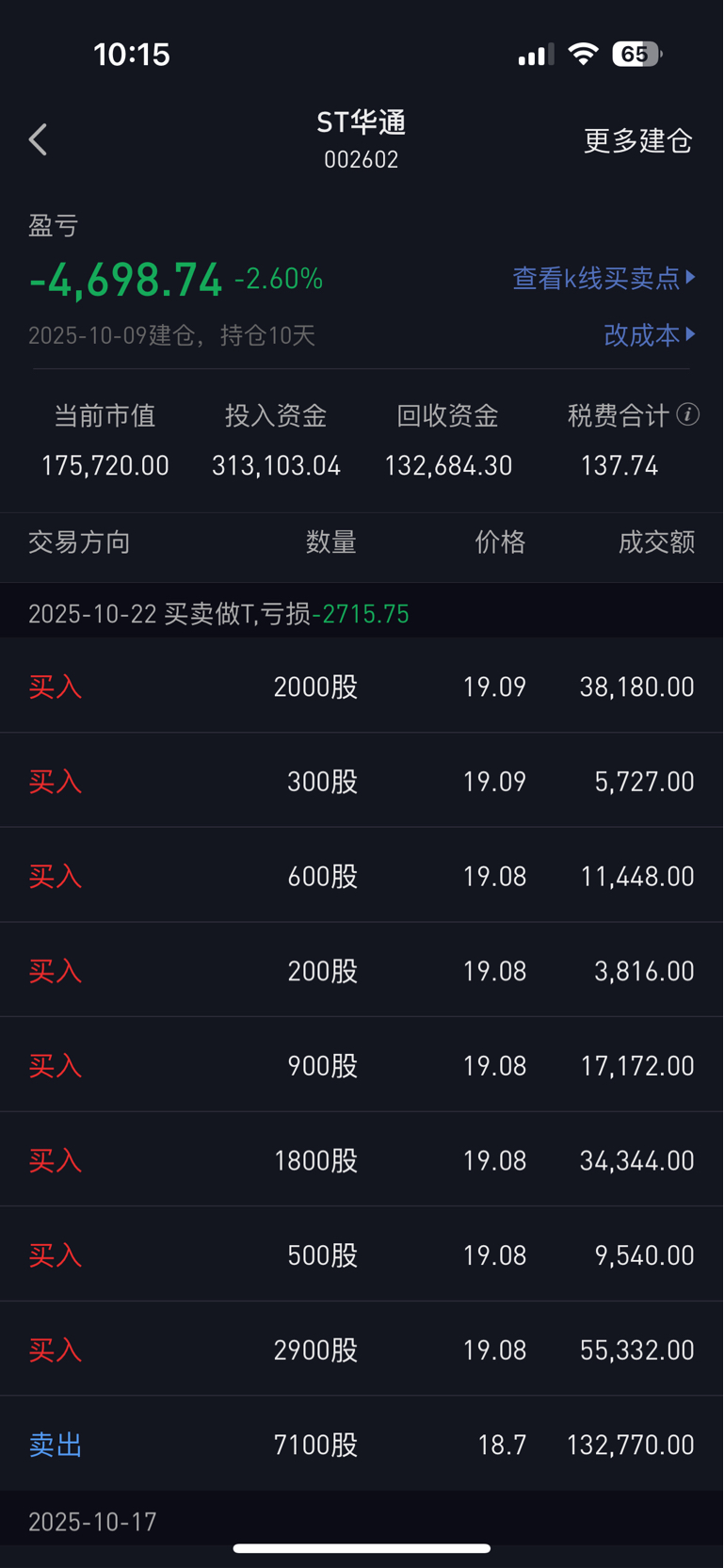This screenshot has height=1568, width=724.
Task: Open 查看k线买卖点 link
Action: tap(603, 278)
